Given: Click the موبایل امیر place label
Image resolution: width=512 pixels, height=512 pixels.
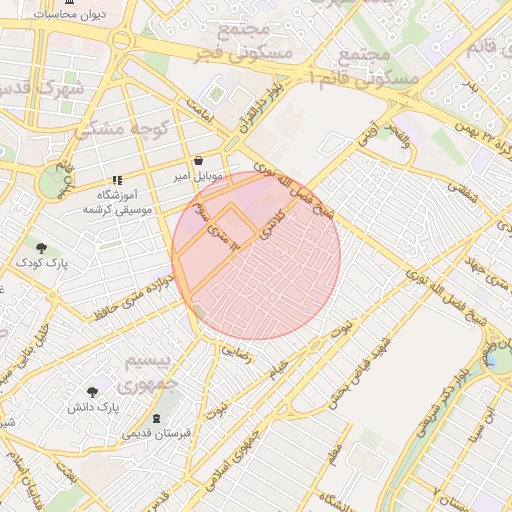Looking at the screenshot, I should 198,176.
